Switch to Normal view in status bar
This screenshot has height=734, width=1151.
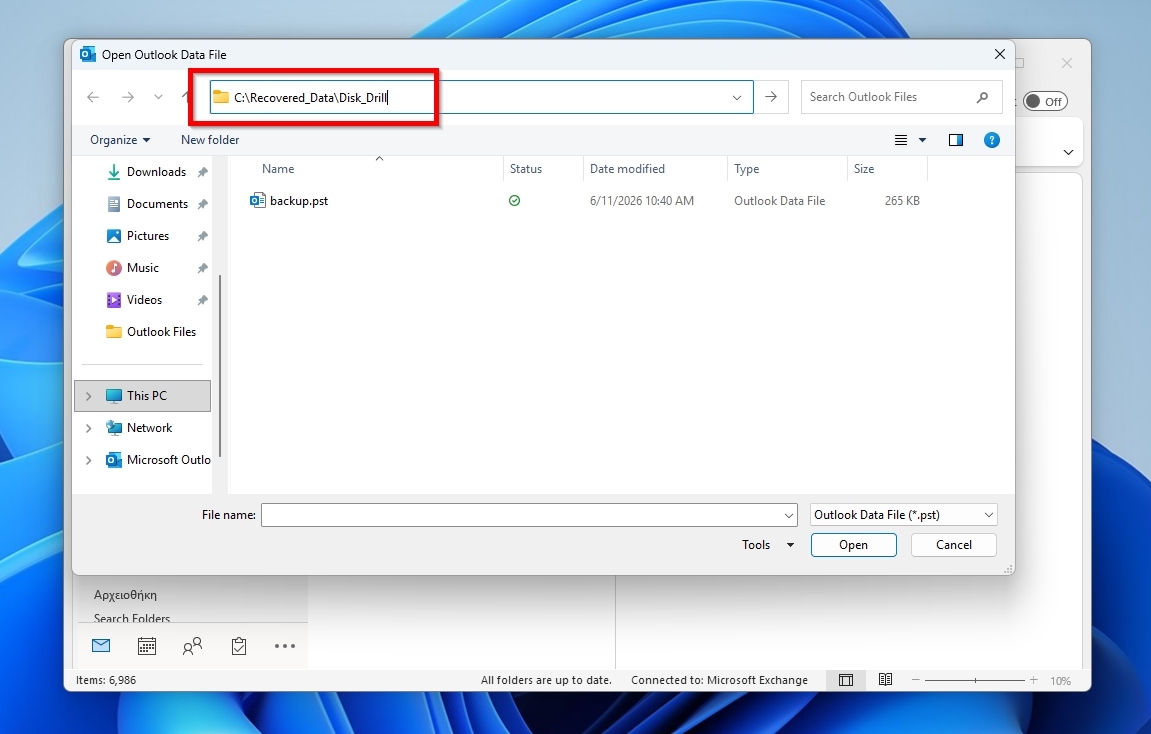[846, 680]
